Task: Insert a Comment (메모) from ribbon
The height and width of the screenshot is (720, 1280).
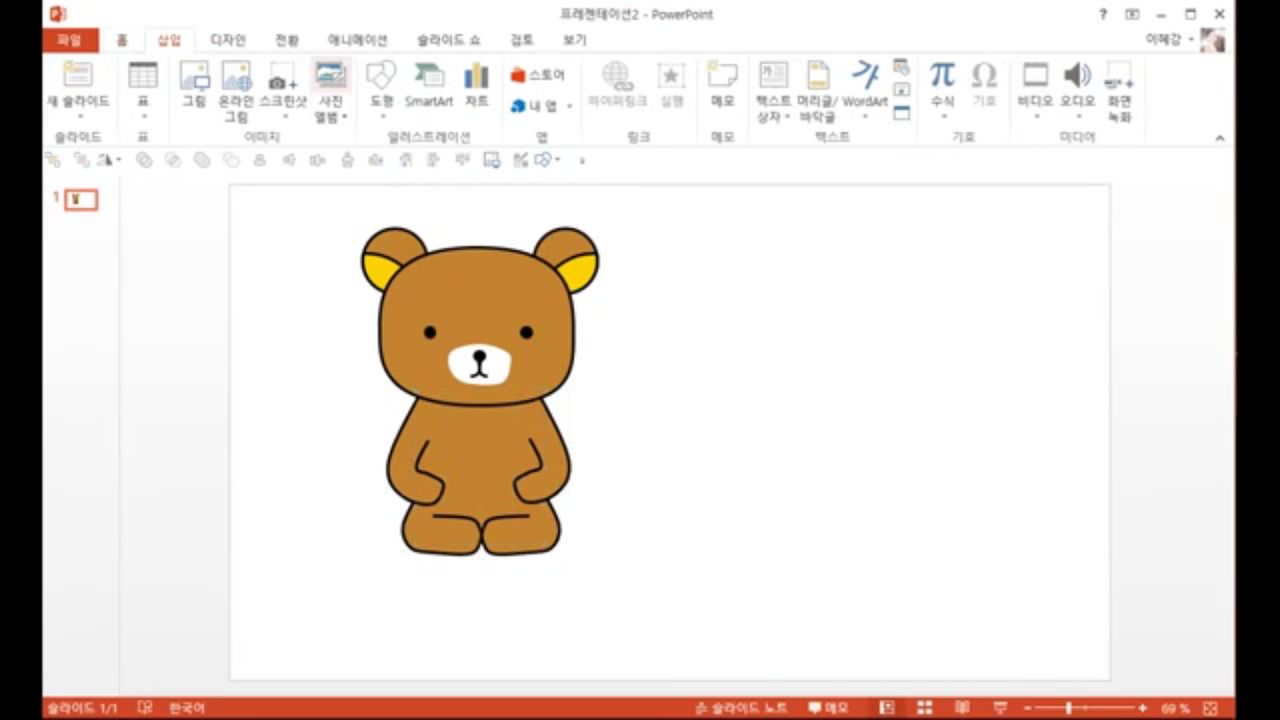Action: point(722,85)
